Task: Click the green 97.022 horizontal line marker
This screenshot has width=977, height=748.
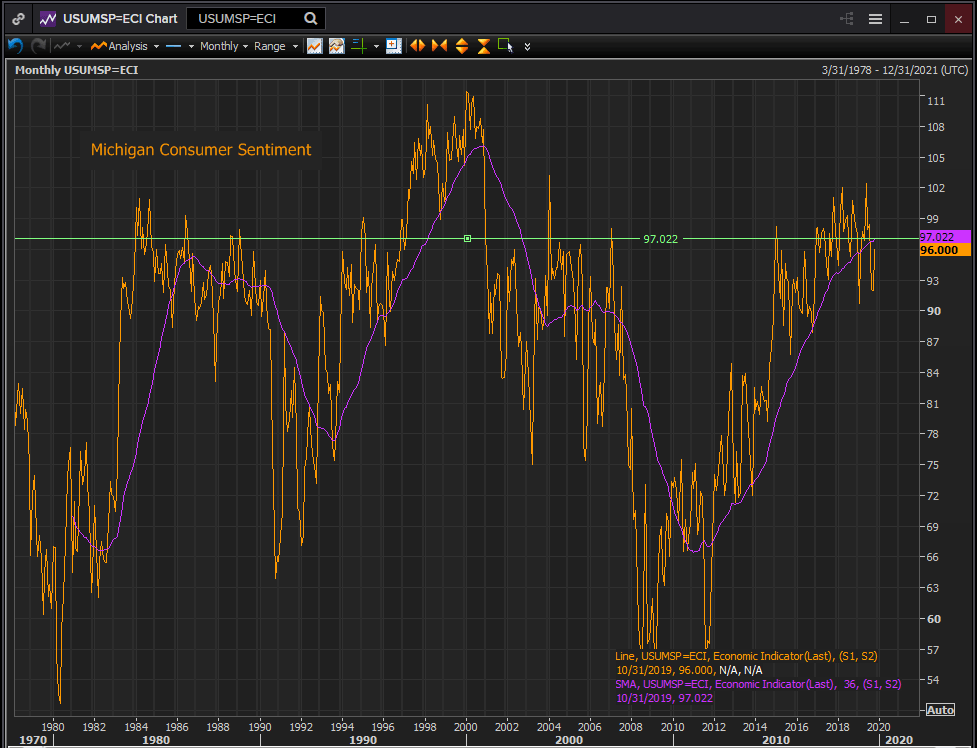Action: pyautogui.click(x=467, y=238)
